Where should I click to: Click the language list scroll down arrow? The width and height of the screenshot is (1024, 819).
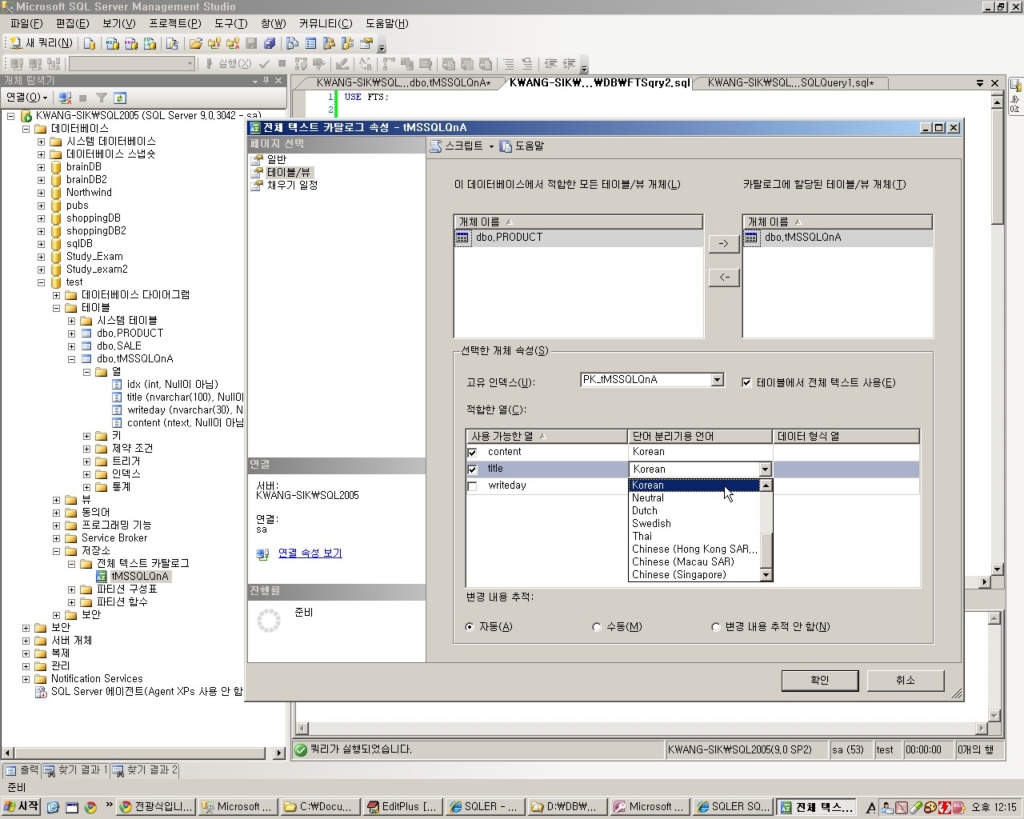[x=766, y=575]
